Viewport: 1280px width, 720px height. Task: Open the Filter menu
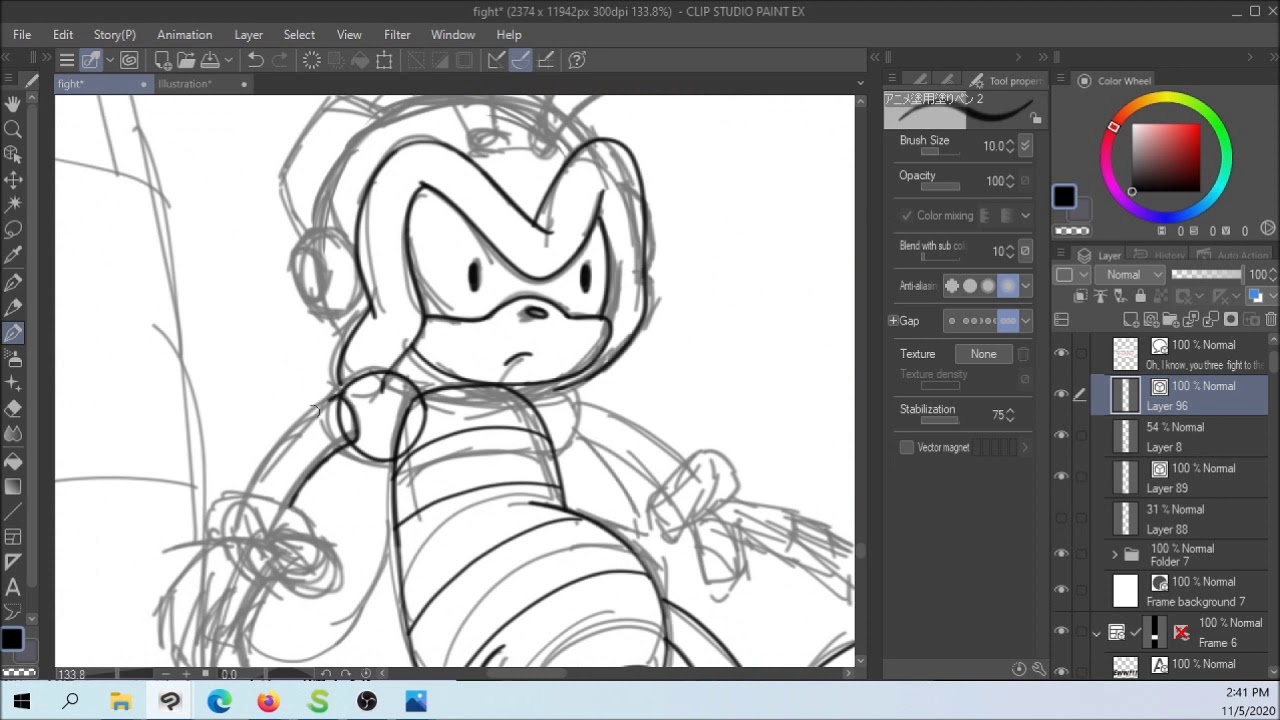click(397, 35)
